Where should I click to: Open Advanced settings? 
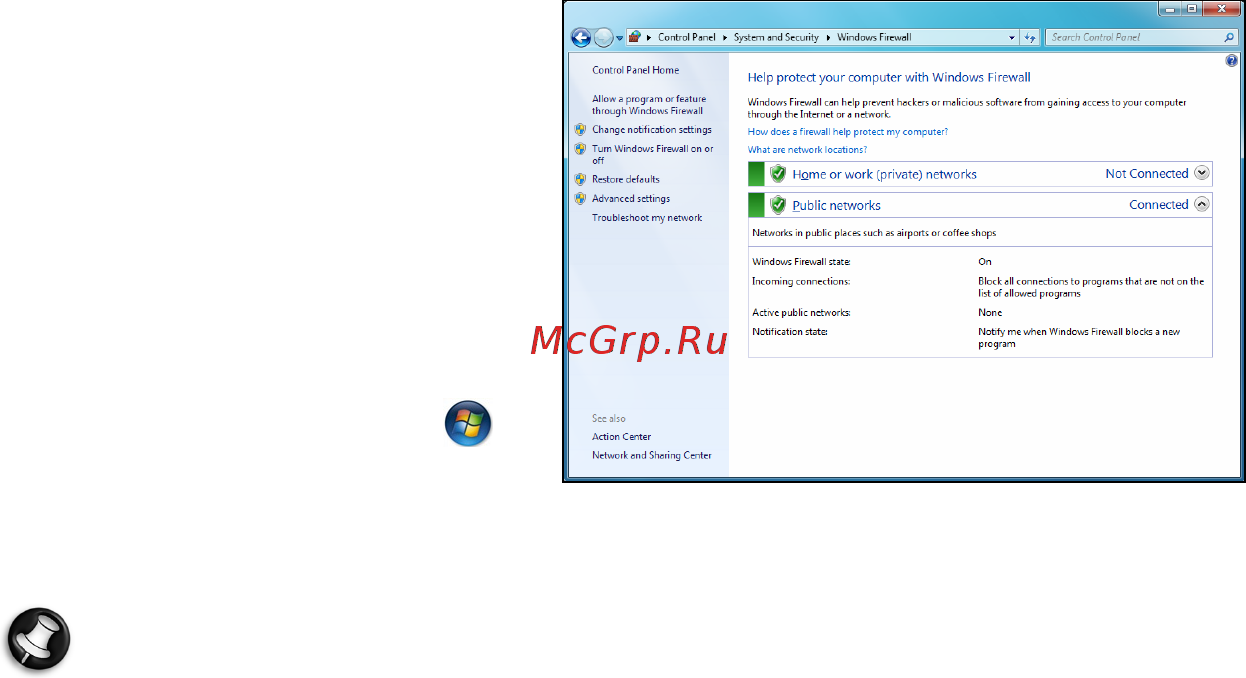click(631, 198)
